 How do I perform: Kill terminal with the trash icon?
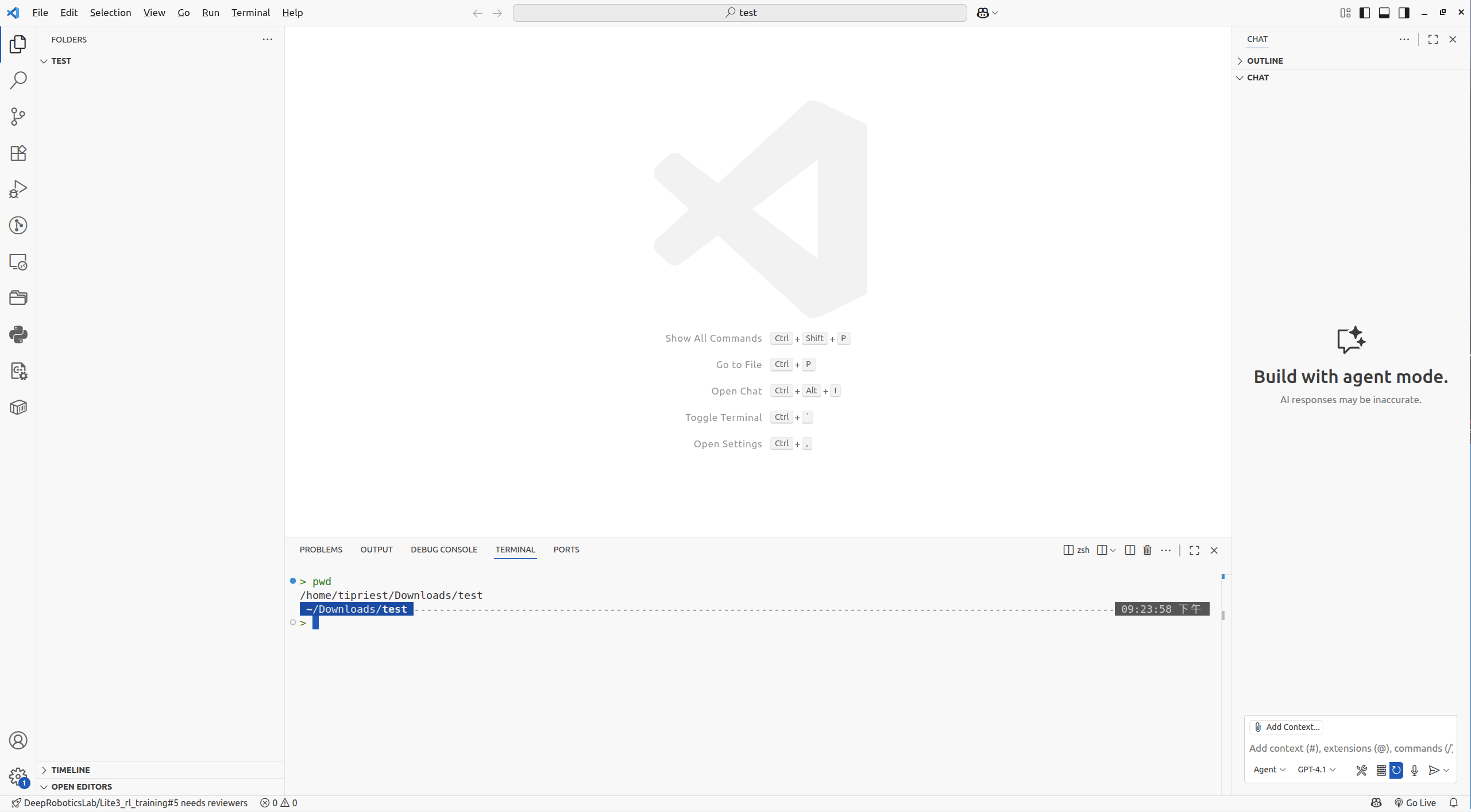1147,550
